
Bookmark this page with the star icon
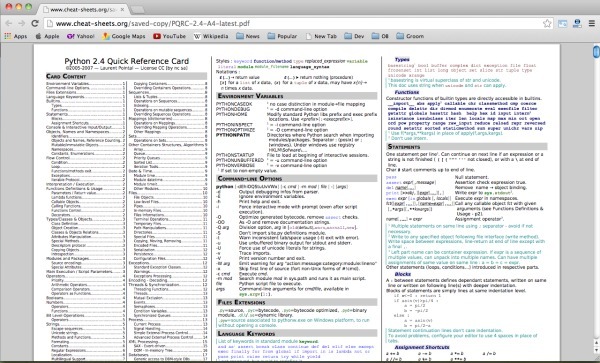point(547,23)
